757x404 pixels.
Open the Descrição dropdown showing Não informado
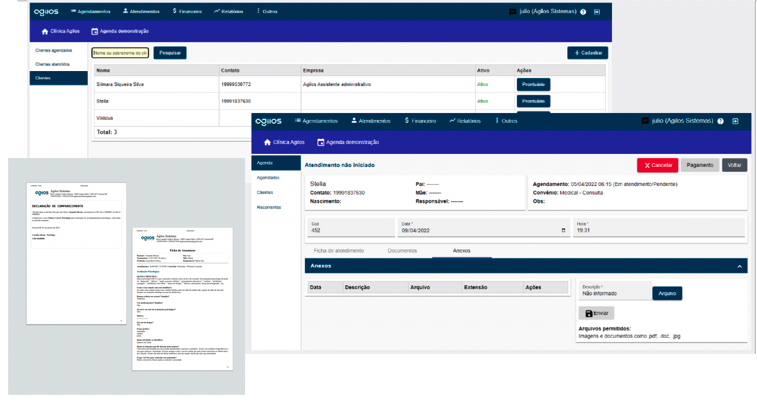click(x=613, y=293)
